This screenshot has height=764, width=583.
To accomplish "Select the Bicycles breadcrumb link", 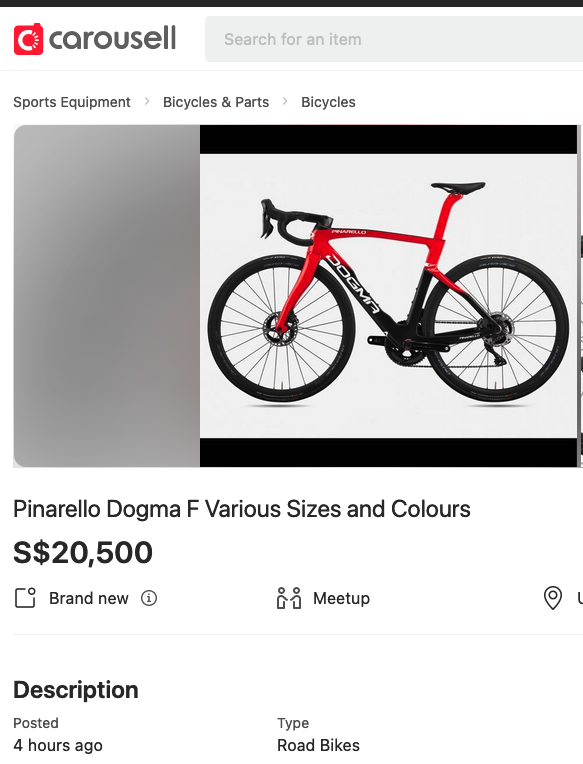I will tap(328, 102).
